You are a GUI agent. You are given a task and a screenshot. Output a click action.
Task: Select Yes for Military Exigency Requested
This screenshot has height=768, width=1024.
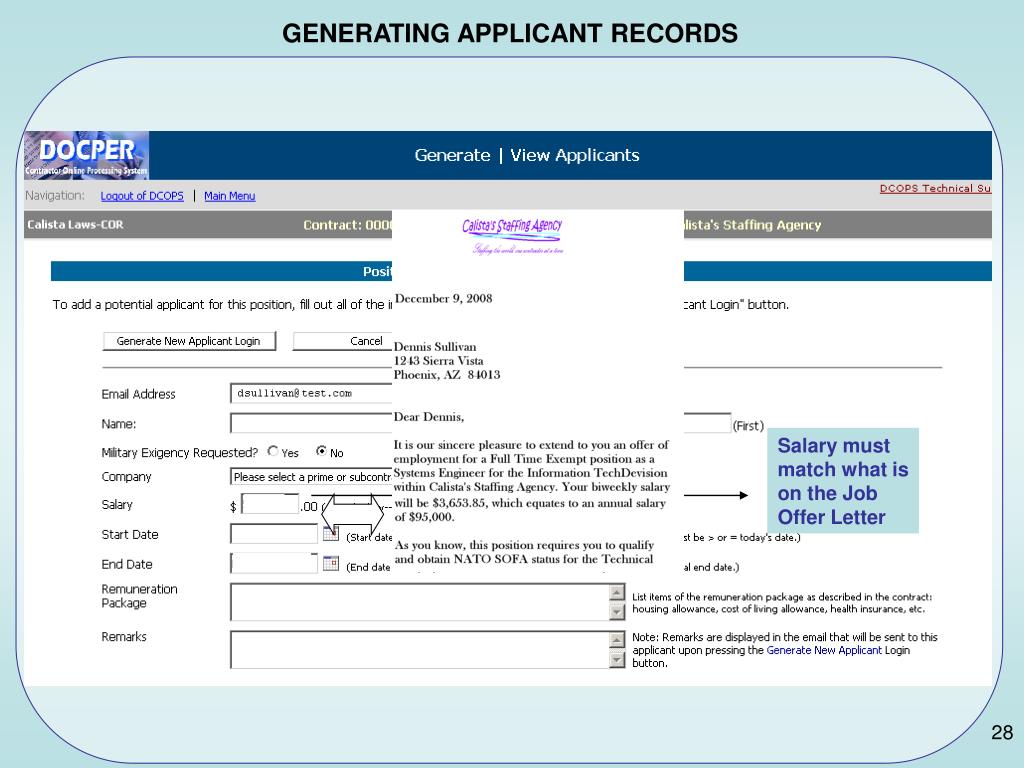(273, 451)
